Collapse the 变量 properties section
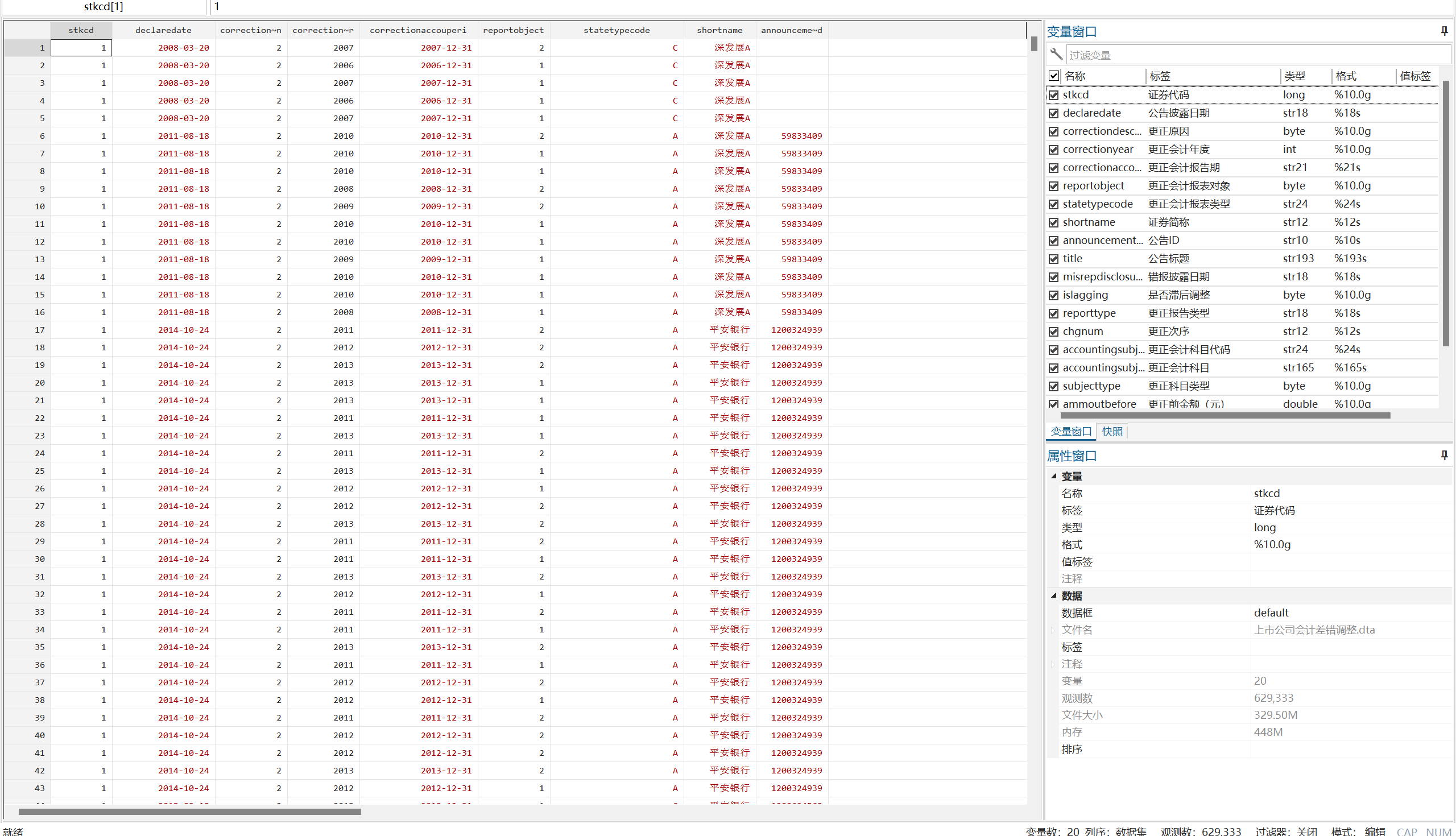Image resolution: width=1456 pixels, height=836 pixels. (x=1054, y=476)
